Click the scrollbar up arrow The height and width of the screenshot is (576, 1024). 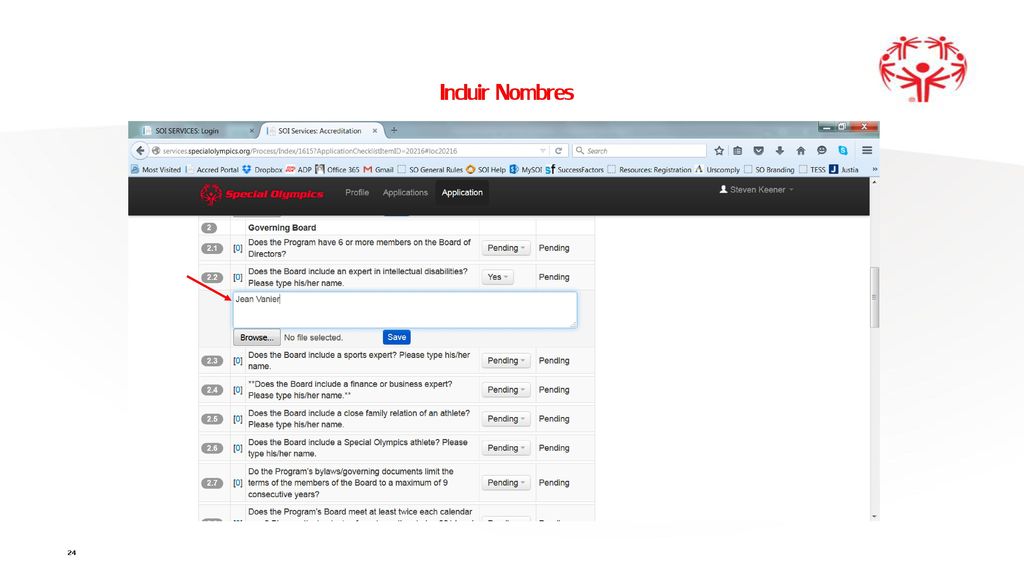874,182
